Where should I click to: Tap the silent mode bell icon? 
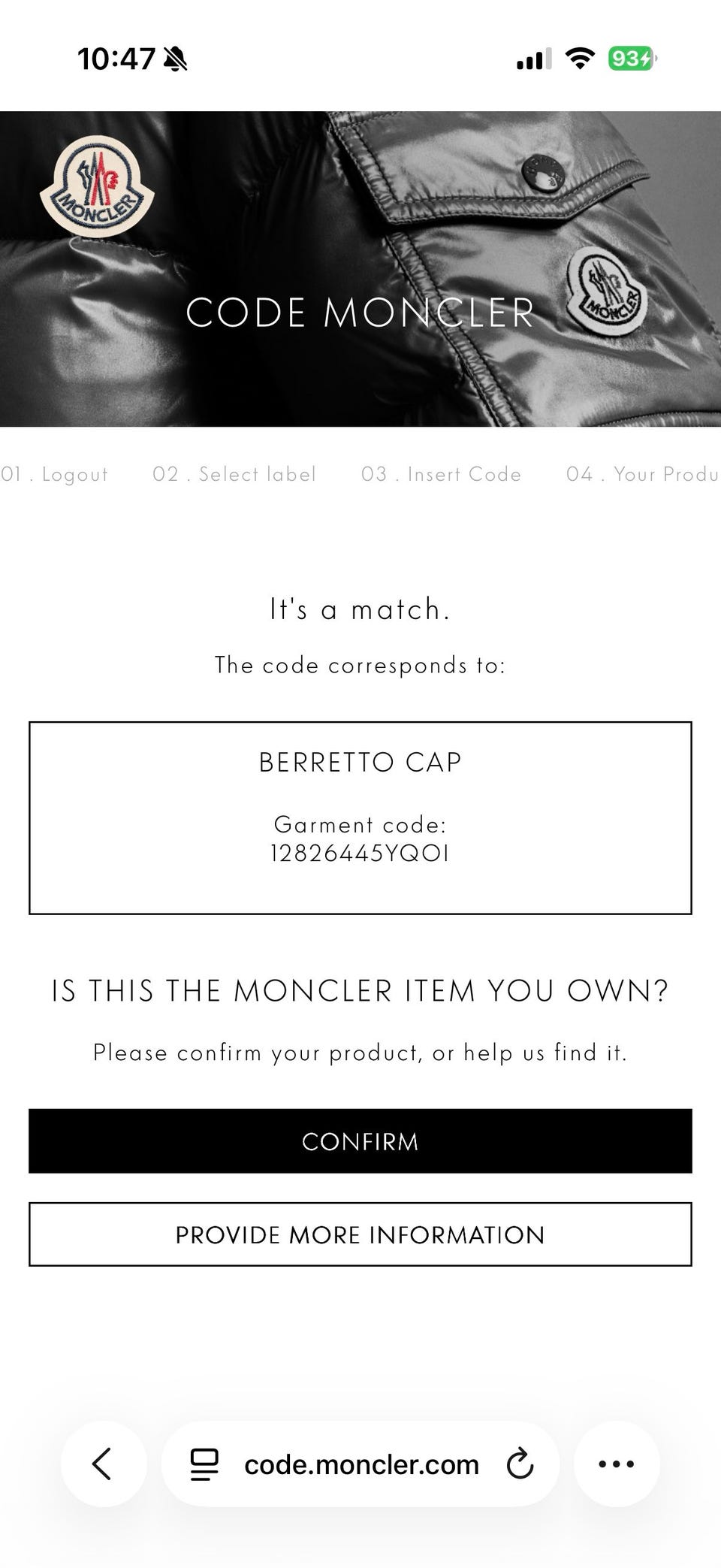(176, 59)
